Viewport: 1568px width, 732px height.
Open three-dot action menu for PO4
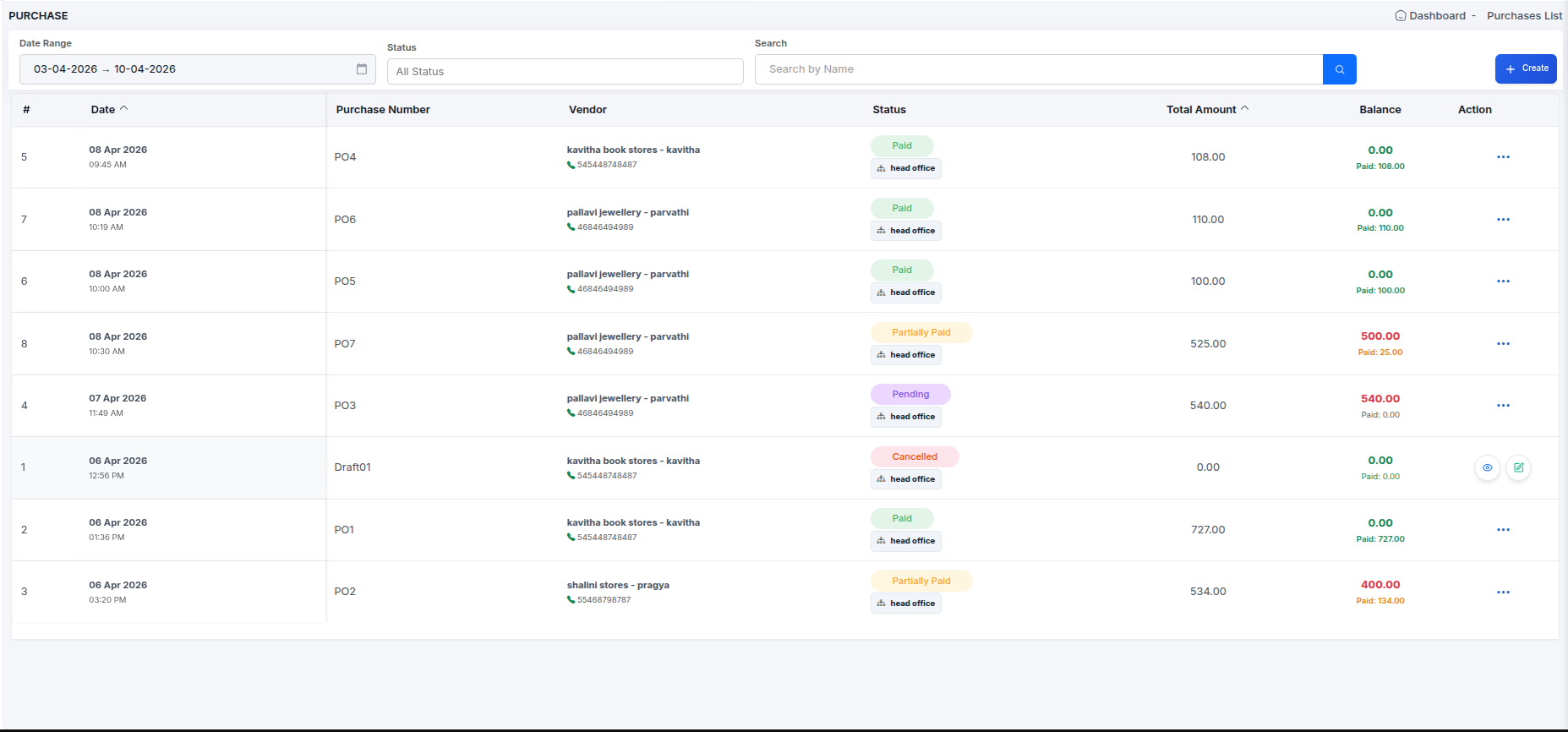pos(1502,157)
